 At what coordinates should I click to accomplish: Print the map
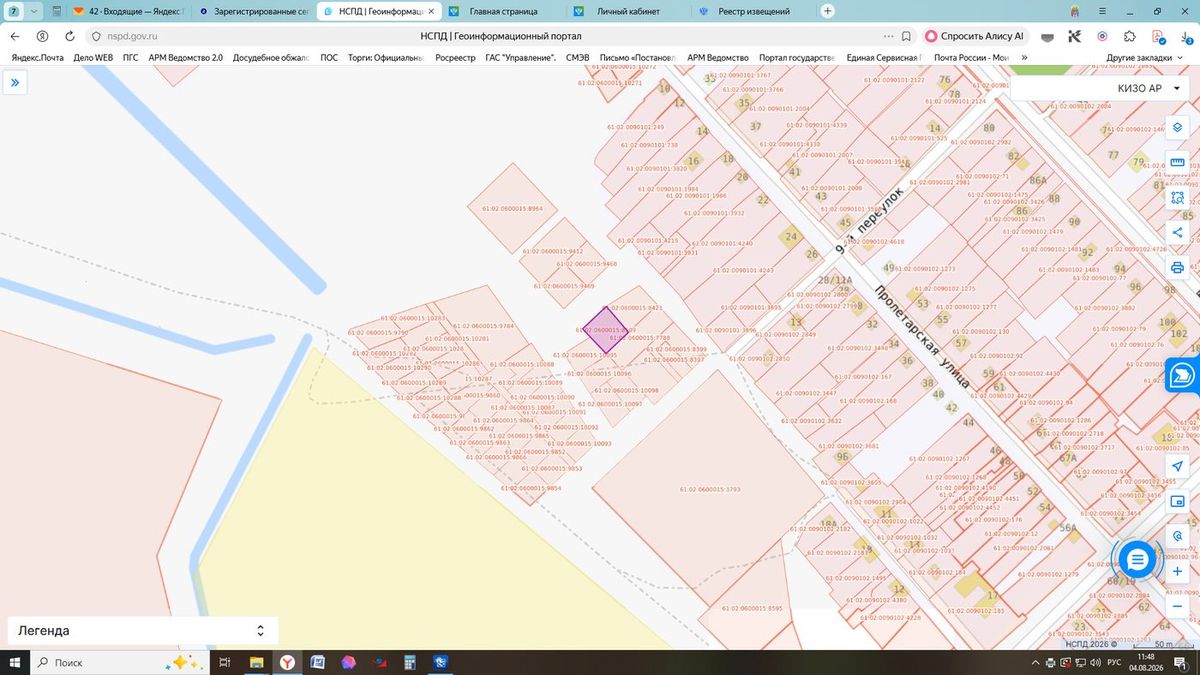point(1177,268)
